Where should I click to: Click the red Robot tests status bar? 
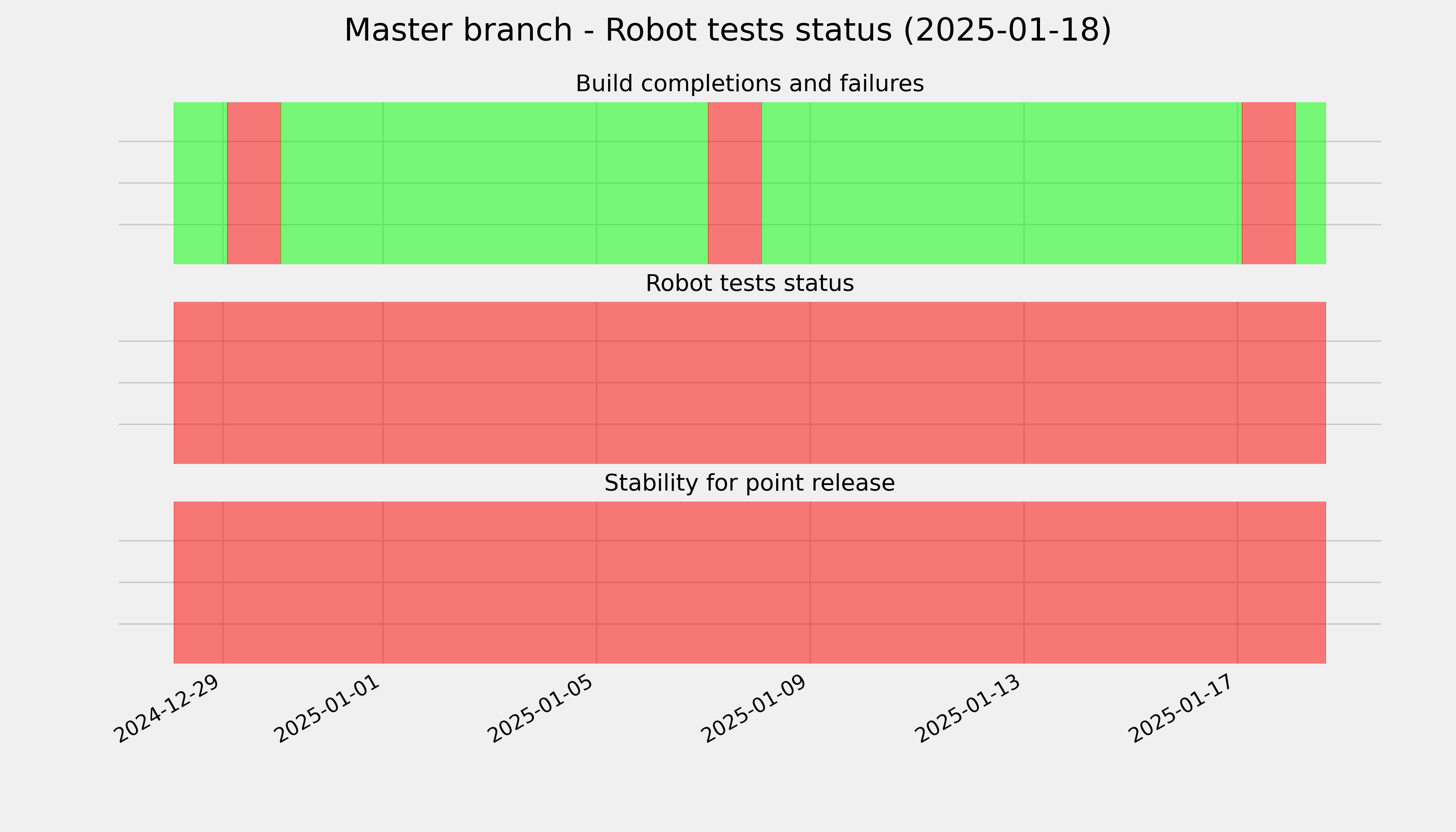tap(750, 383)
